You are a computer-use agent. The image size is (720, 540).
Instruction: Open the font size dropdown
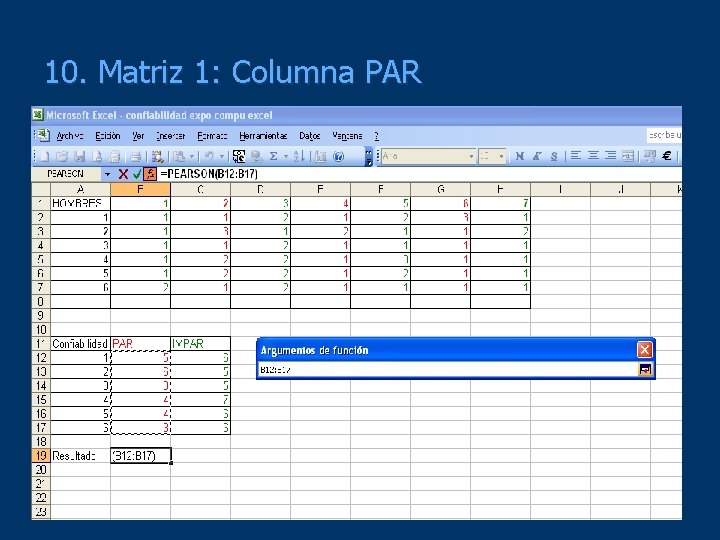(x=501, y=157)
